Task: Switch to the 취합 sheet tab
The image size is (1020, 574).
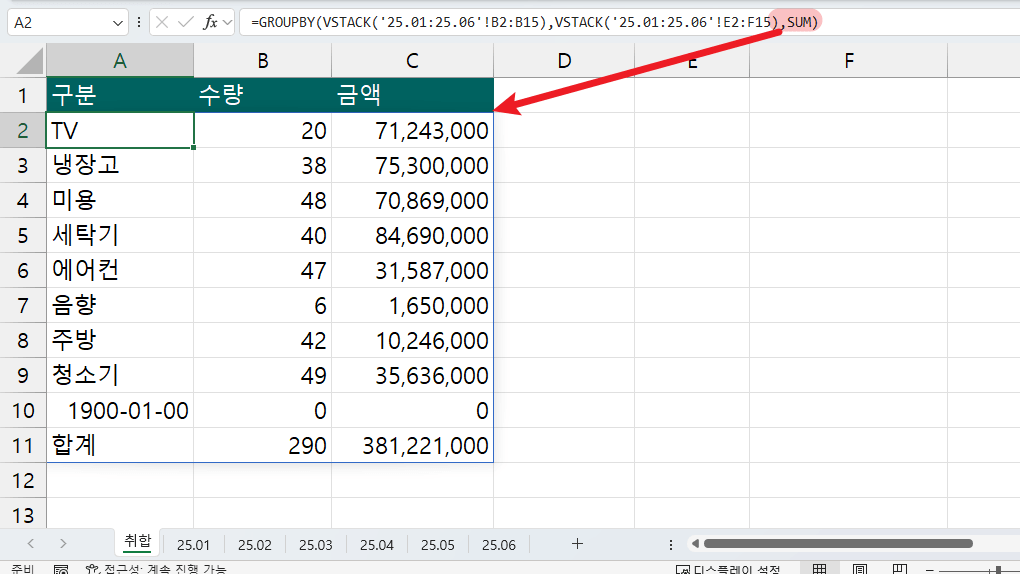Action: pyautogui.click(x=137, y=541)
